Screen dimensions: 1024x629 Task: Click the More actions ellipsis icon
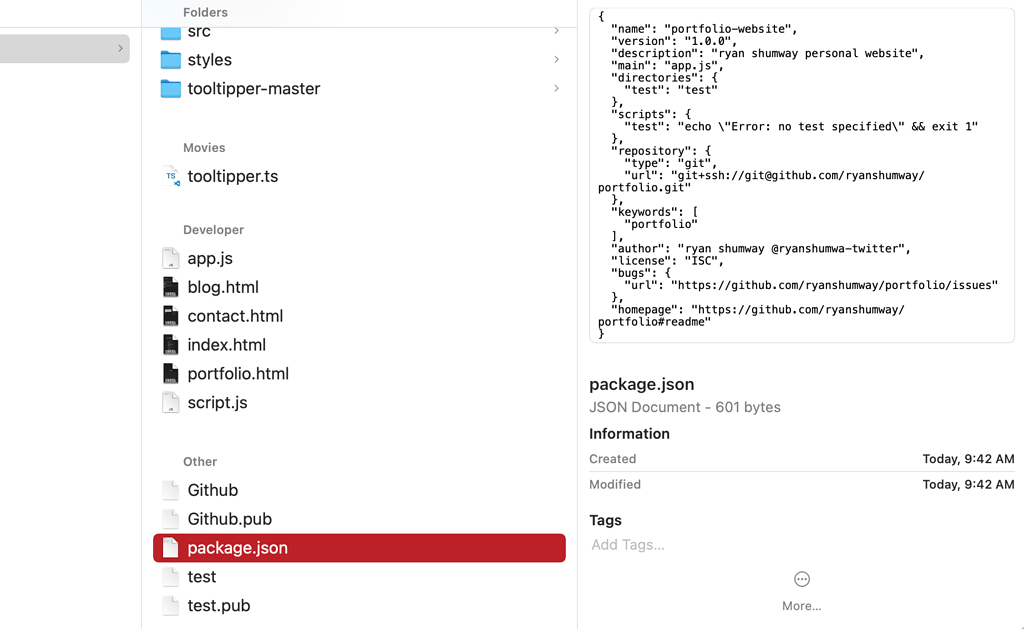click(x=801, y=579)
